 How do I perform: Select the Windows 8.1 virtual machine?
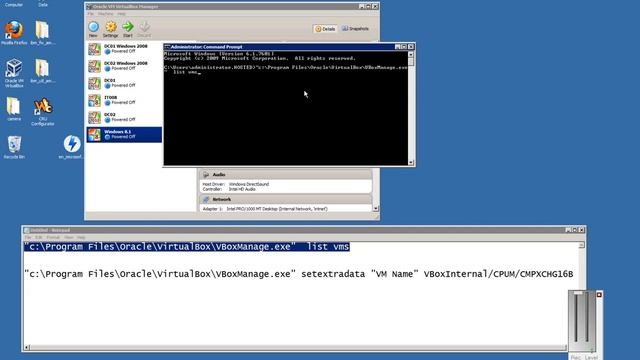point(124,135)
